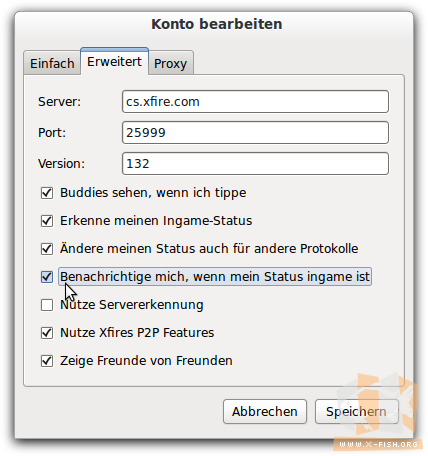Click the Buddies sehen label text
This screenshot has height=456, width=428.
pos(153,193)
